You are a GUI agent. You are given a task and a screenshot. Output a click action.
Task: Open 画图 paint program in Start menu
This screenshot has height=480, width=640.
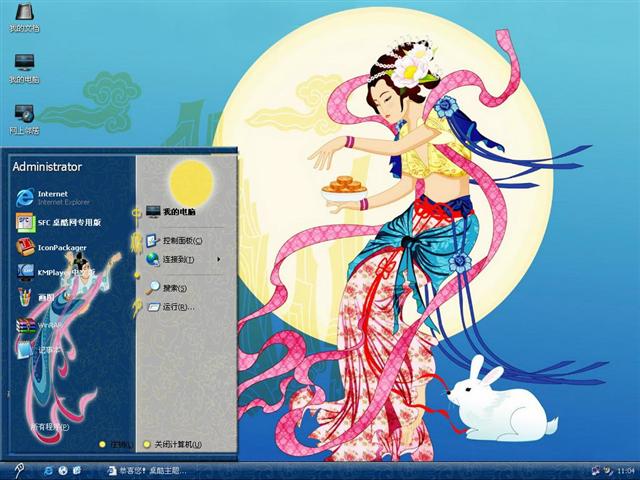(x=36, y=297)
